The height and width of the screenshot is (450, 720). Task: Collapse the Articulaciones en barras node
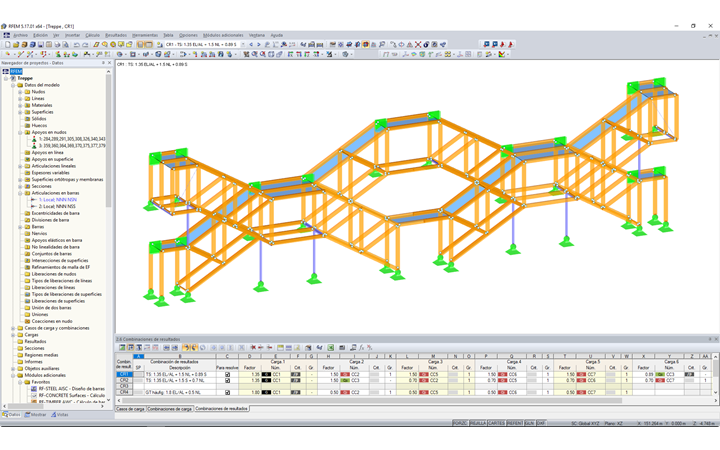[x=20, y=193]
